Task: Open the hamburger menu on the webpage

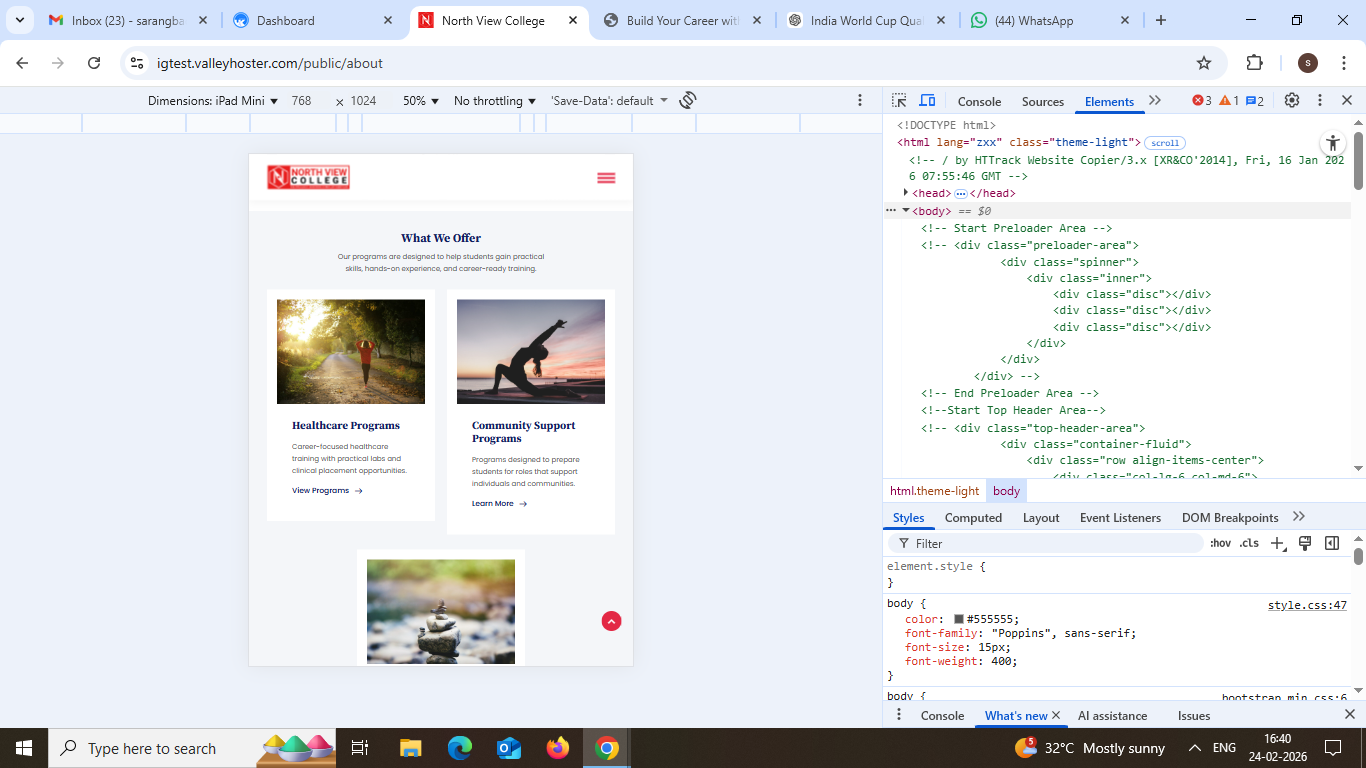Action: (x=606, y=178)
